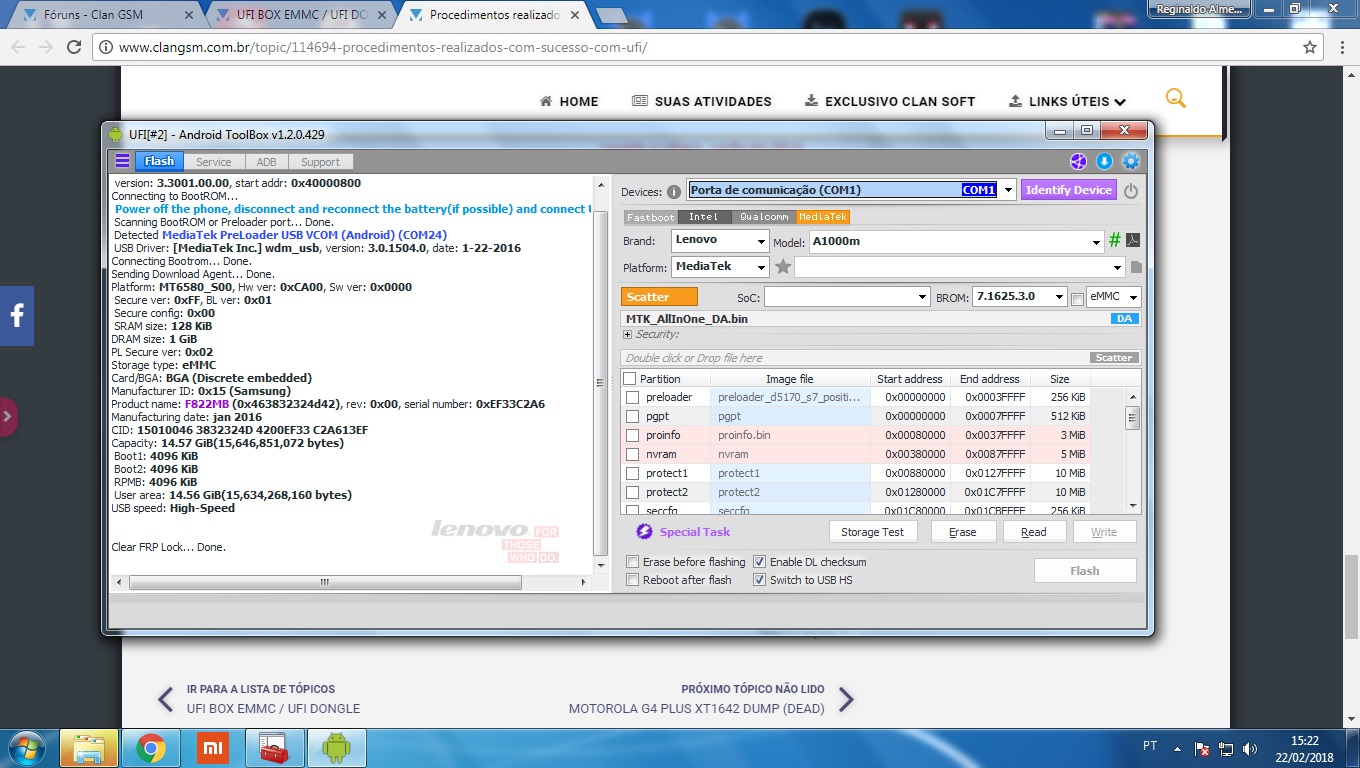The height and width of the screenshot is (768, 1360).
Task: Open the Brand dropdown showing Lenovo
Action: (x=761, y=241)
